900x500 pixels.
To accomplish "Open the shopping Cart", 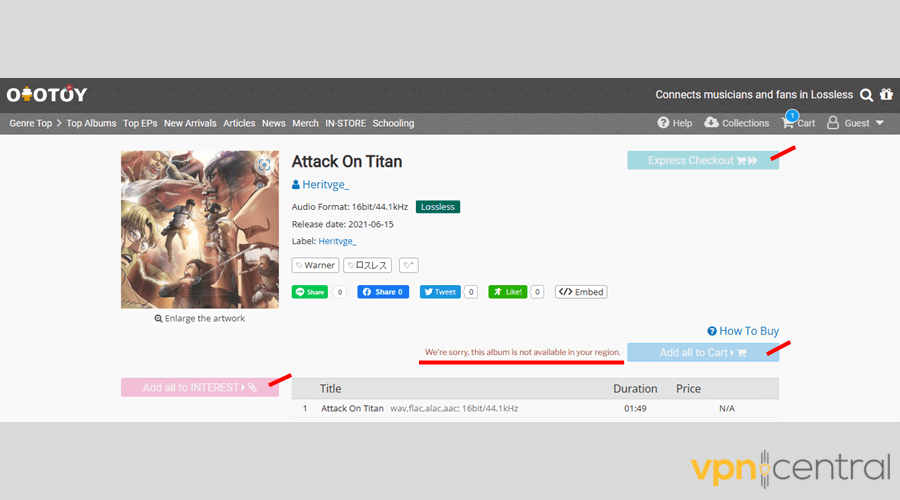I will click(x=798, y=122).
